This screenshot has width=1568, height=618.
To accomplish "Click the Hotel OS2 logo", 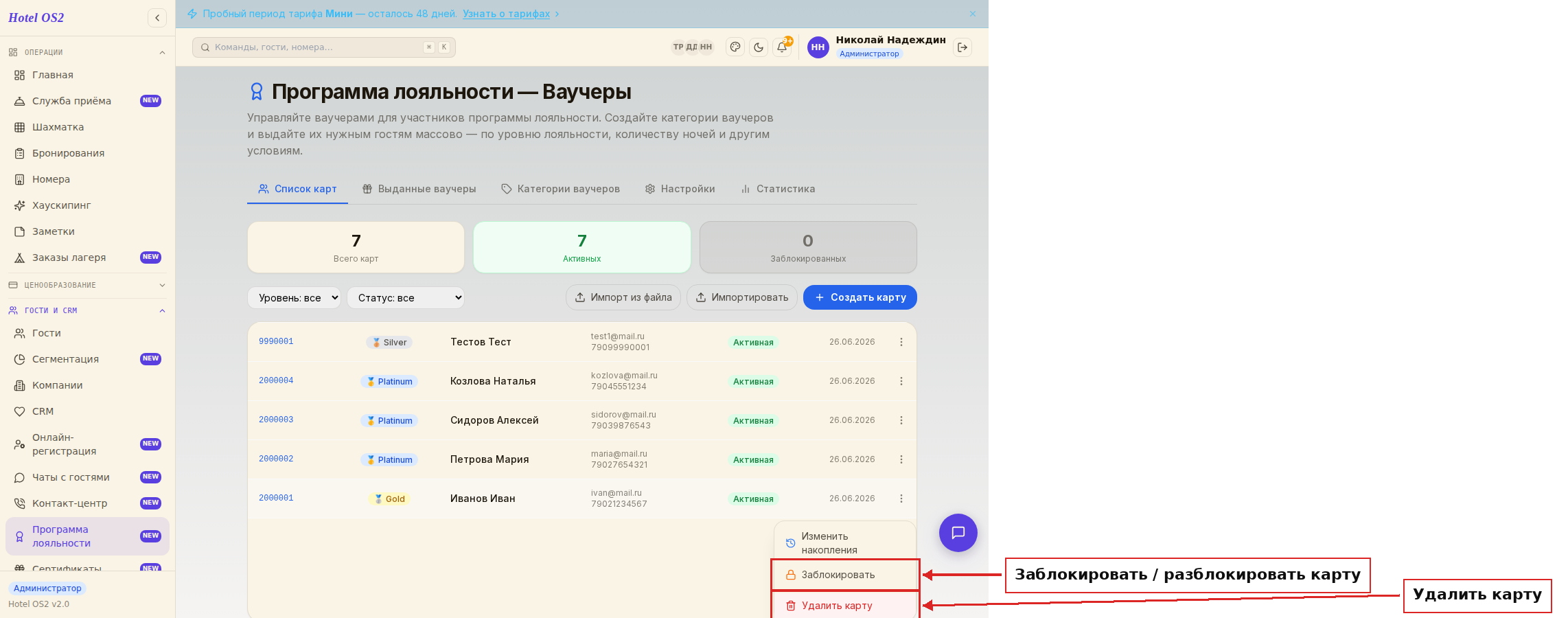I will [x=36, y=18].
